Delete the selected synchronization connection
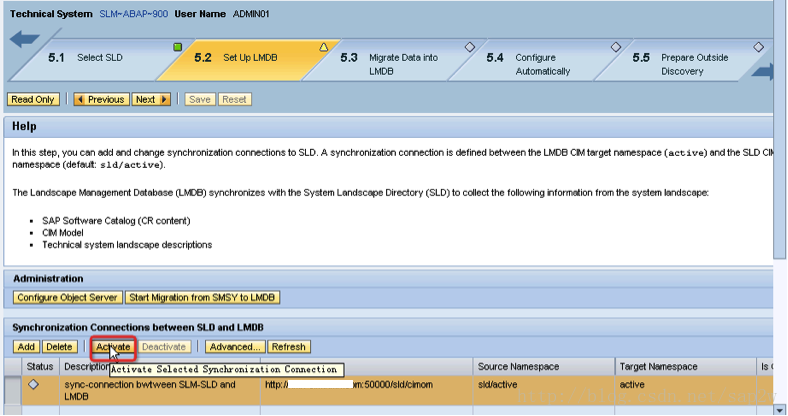 [x=59, y=347]
